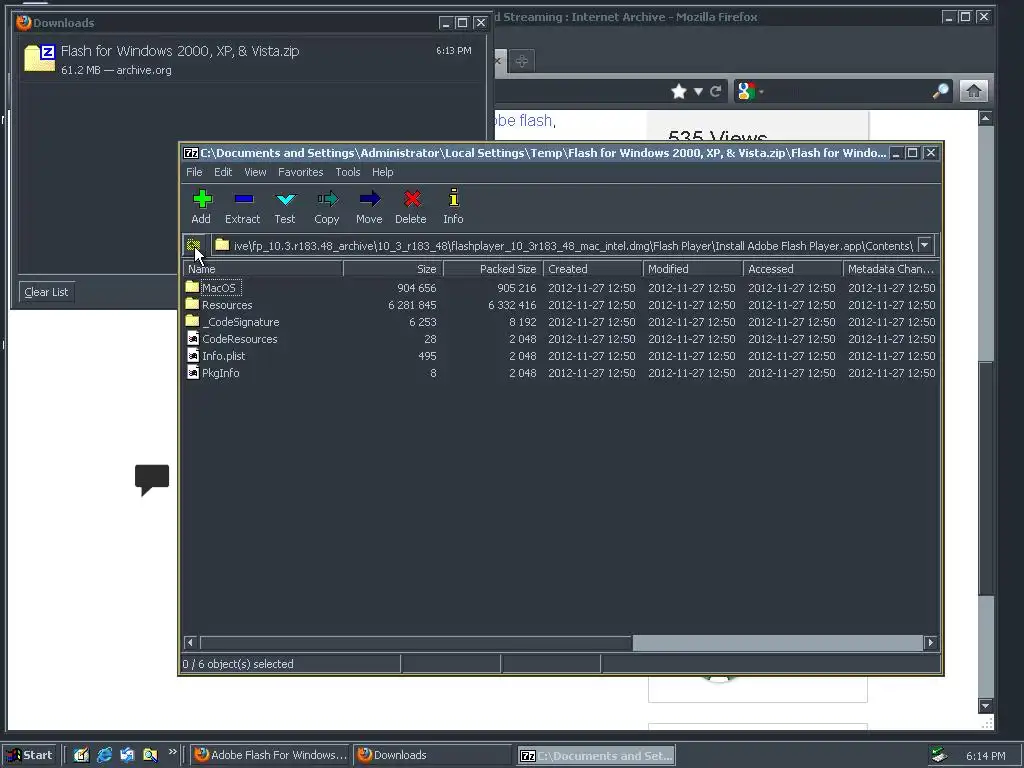Open the Help menu
The height and width of the screenshot is (768, 1024).
[x=383, y=172]
